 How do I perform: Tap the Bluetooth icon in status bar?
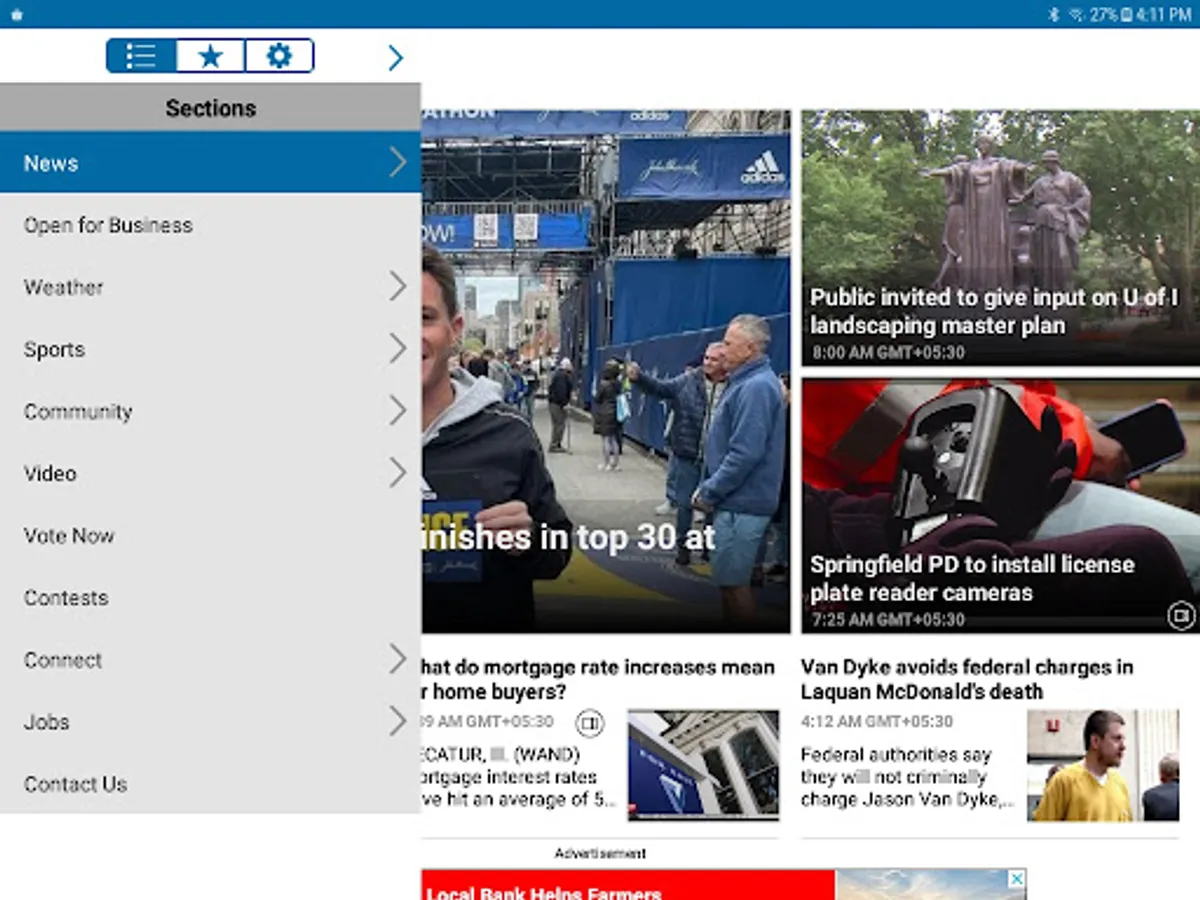tap(1053, 15)
